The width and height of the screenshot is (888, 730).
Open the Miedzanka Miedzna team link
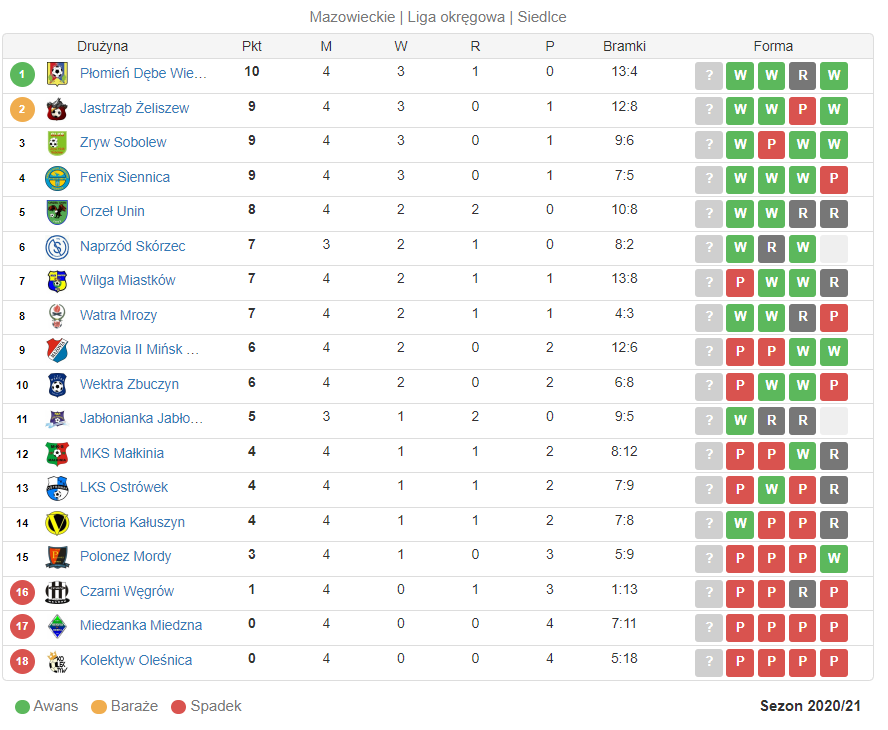tap(140, 625)
